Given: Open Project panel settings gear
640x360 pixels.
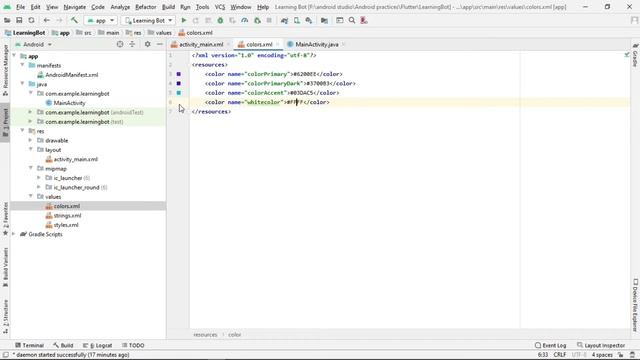Looking at the screenshot, I should click(x=147, y=44).
